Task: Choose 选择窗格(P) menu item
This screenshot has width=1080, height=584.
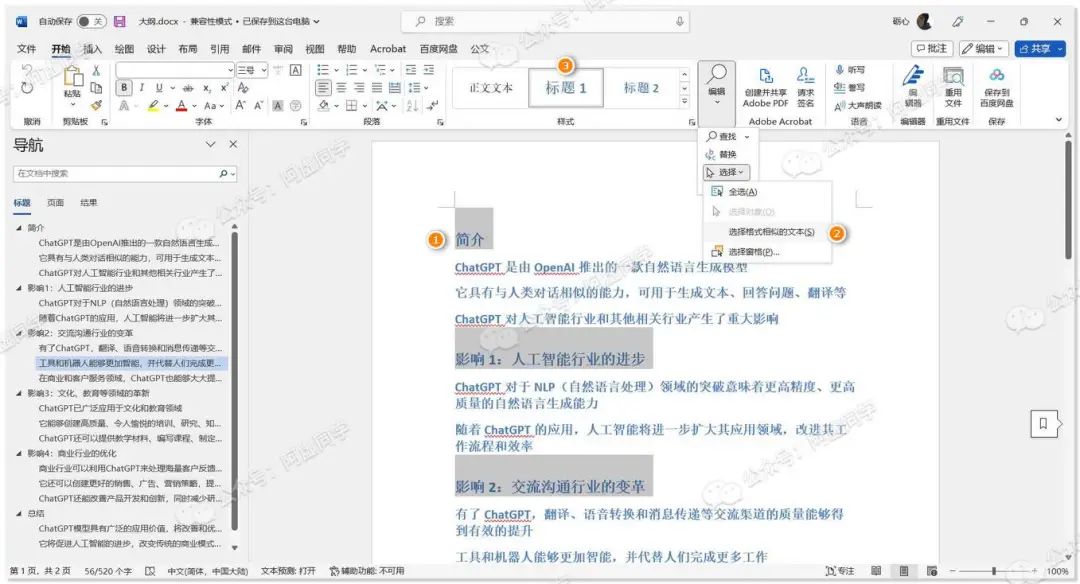Action: coord(767,252)
